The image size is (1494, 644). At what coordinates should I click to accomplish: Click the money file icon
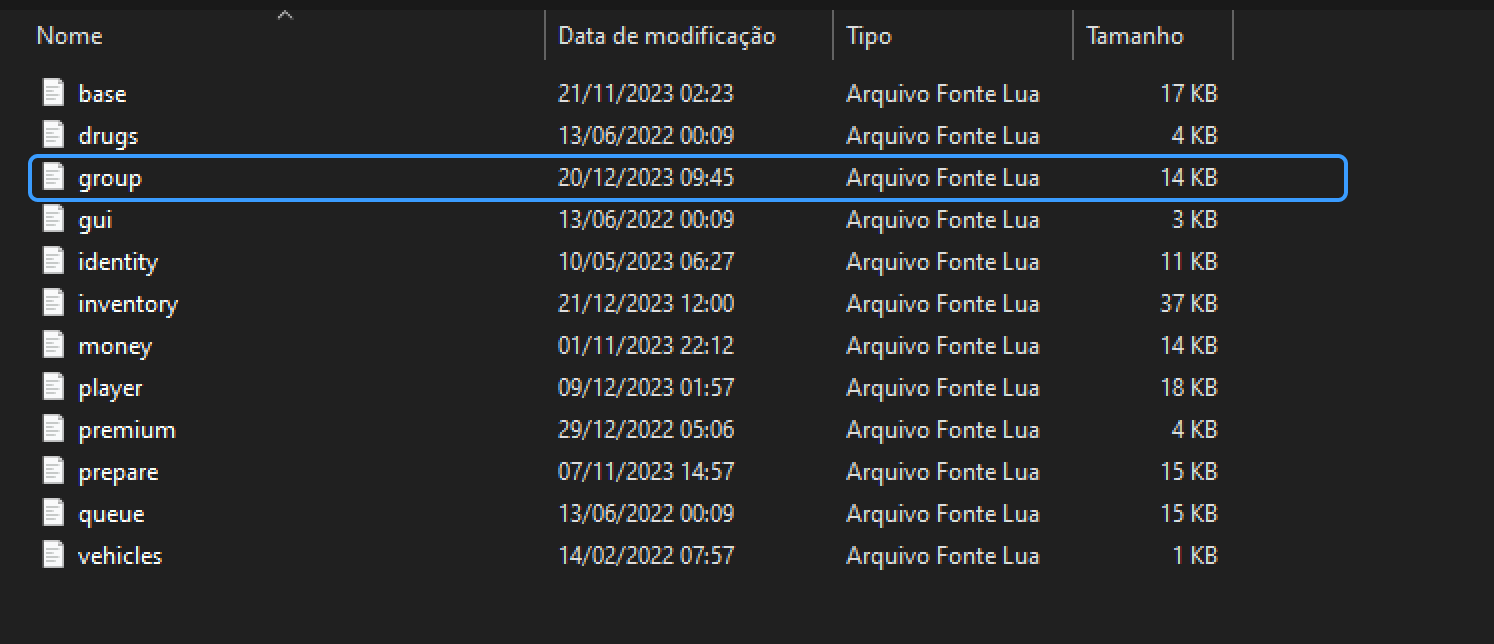point(54,346)
